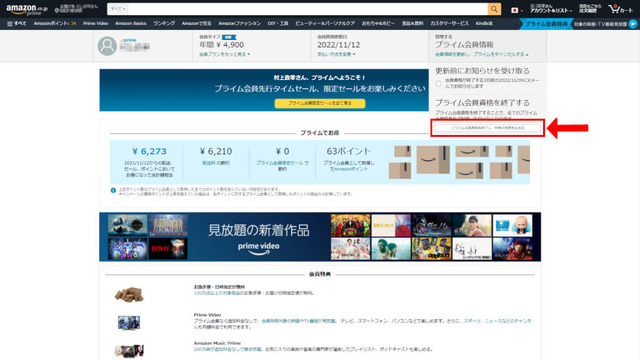Click the delivery boxes benefit icon
Viewport: 640px width, 360px height.
129,294
